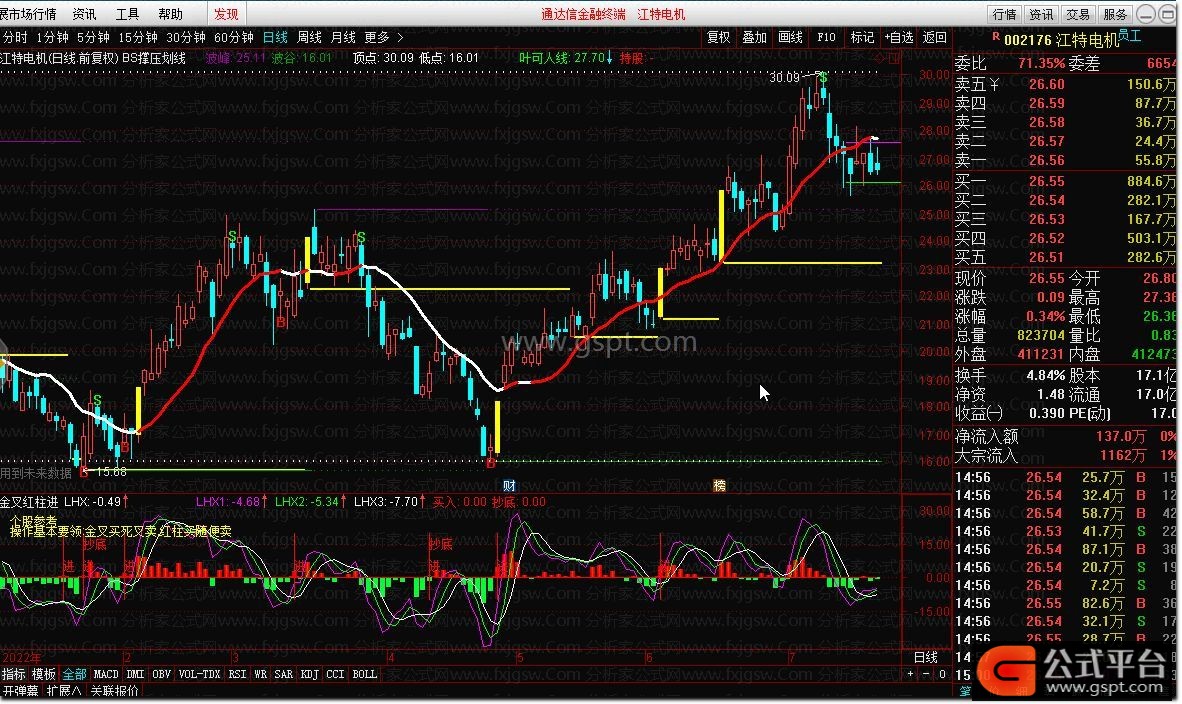The height and width of the screenshot is (704, 1182).
Task: Click the 30.09 high price label
Action: [784, 77]
